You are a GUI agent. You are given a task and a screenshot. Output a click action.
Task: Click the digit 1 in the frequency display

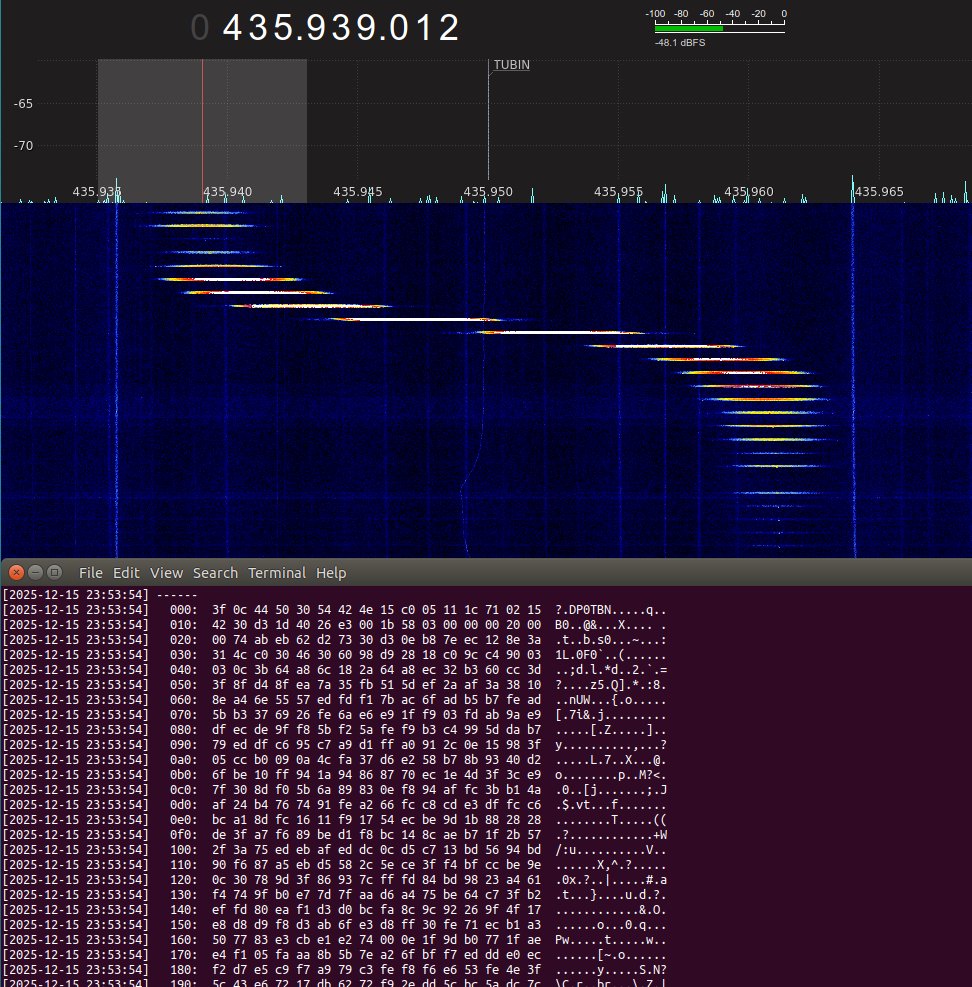pyautogui.click(x=424, y=28)
